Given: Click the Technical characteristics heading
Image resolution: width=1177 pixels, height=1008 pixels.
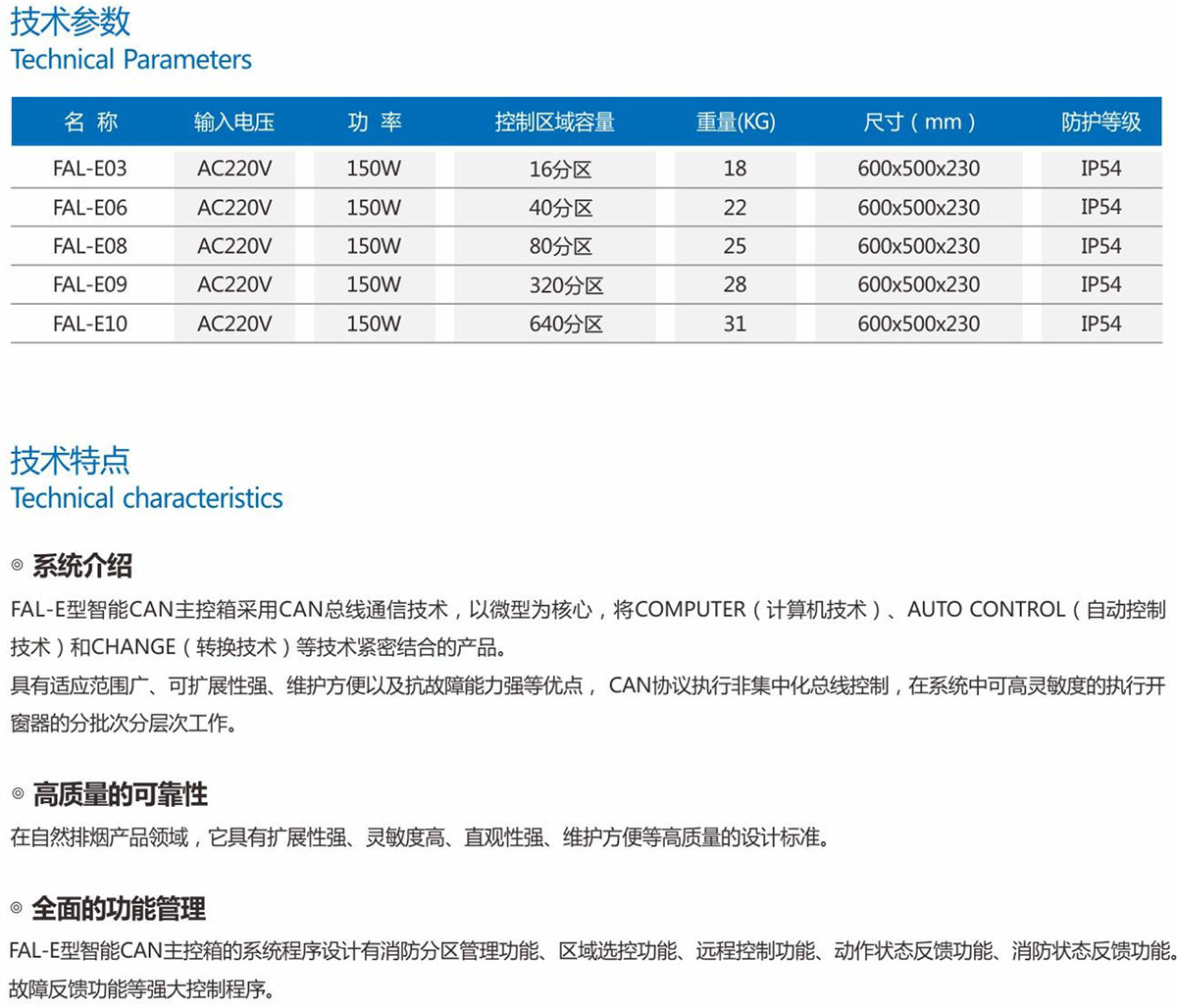Looking at the screenshot, I should 147,498.
